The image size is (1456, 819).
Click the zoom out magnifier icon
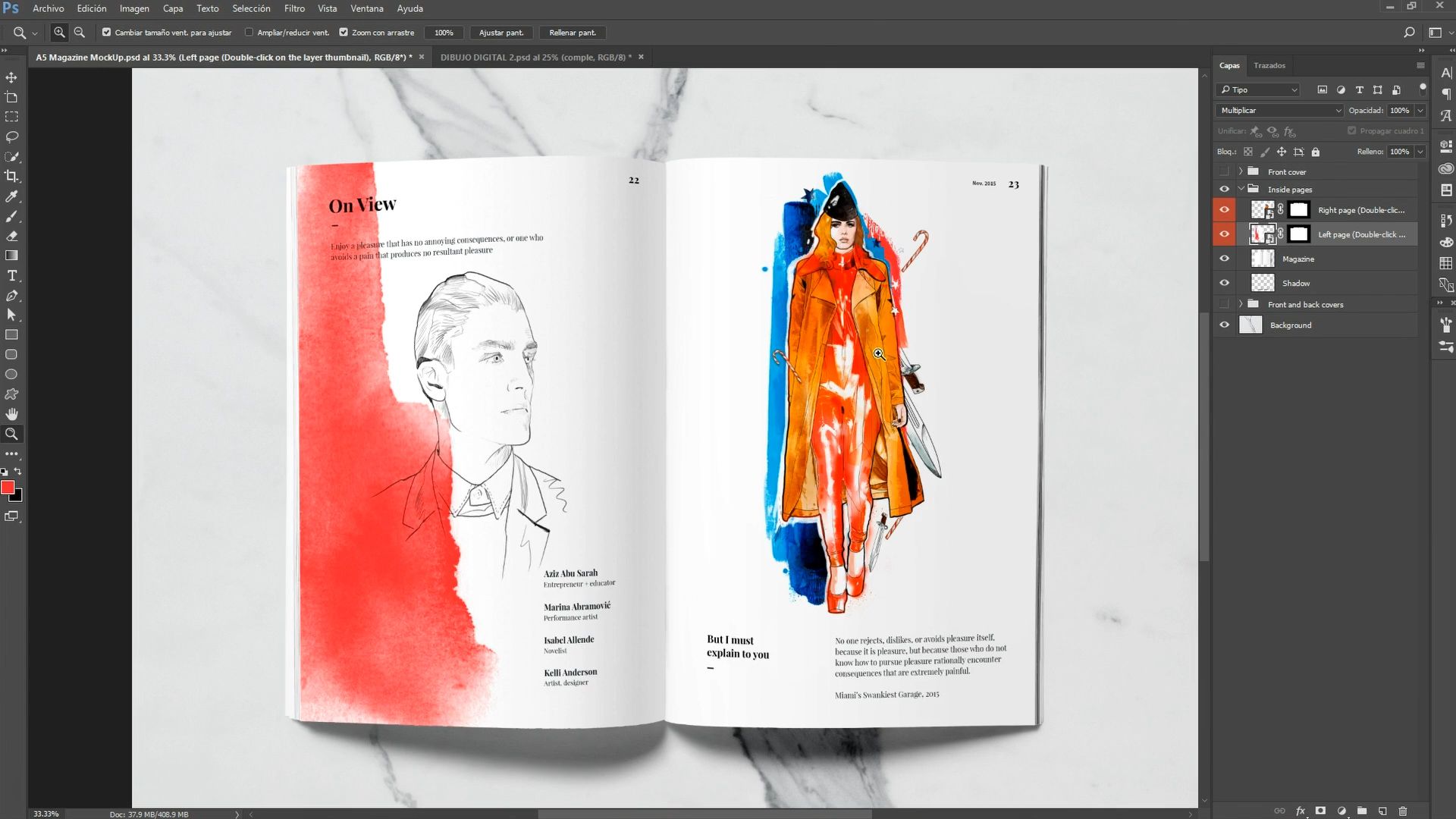pos(79,33)
